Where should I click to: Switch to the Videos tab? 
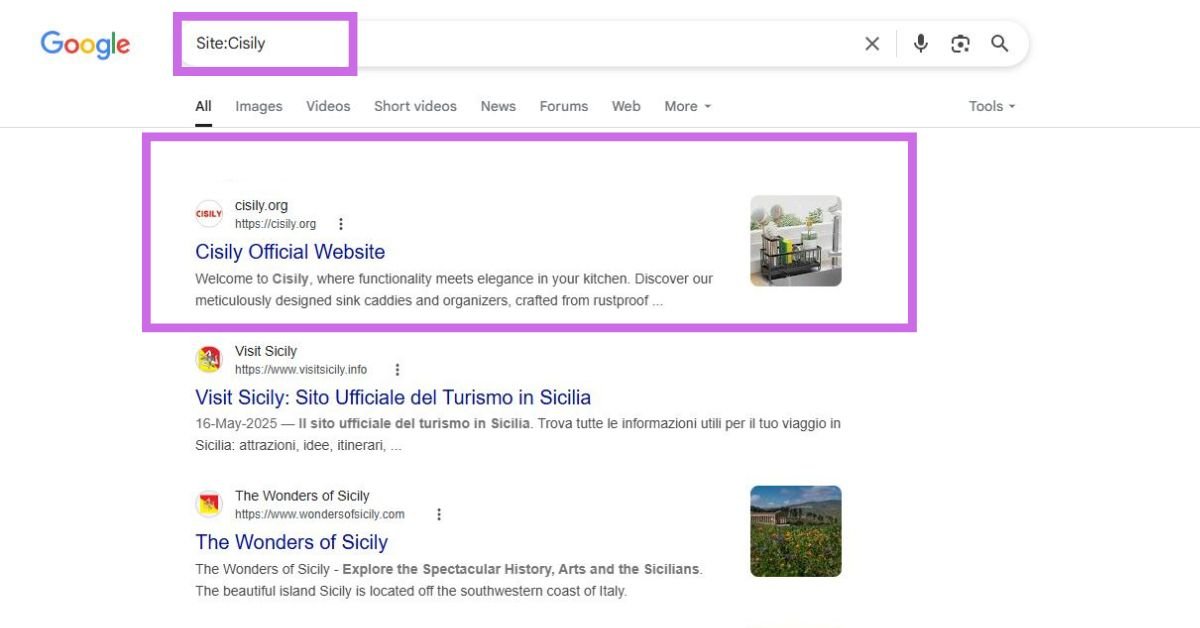pyautogui.click(x=328, y=106)
